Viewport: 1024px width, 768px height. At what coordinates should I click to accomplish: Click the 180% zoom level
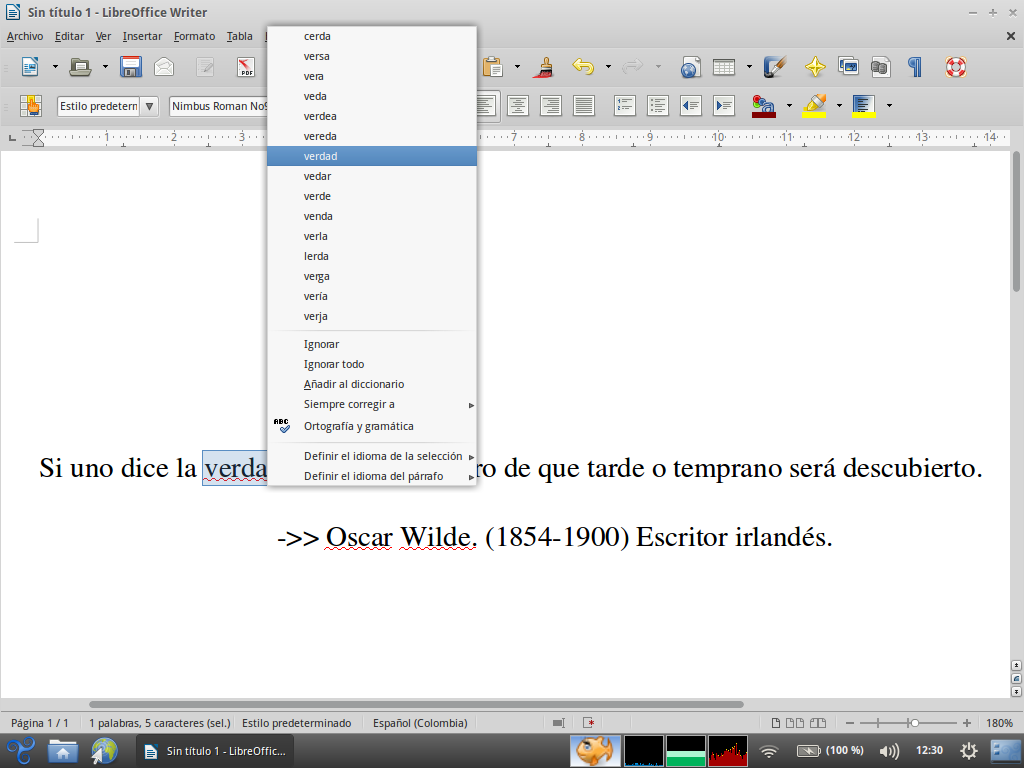[999, 723]
